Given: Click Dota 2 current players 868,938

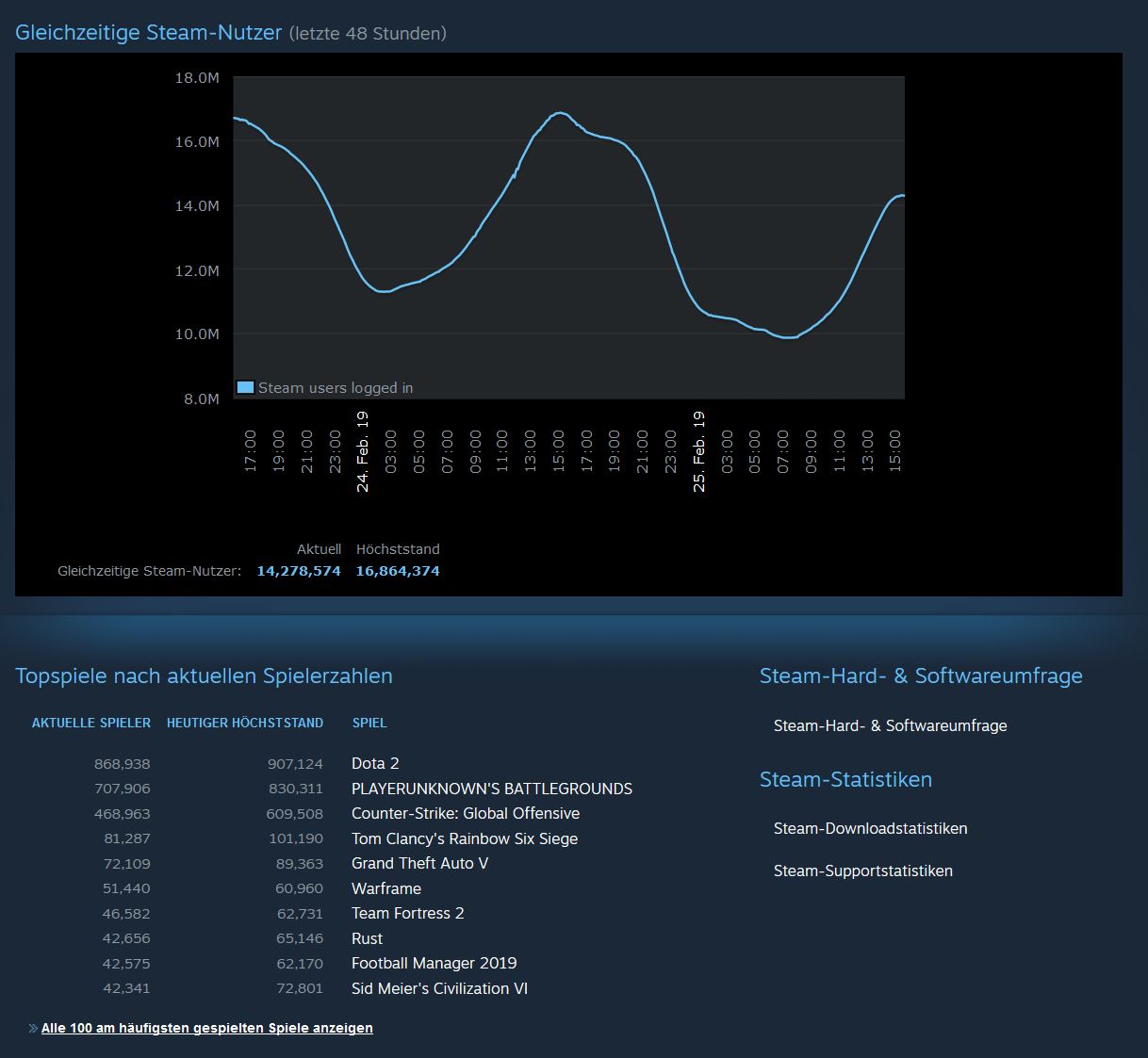Looking at the screenshot, I should tap(123, 764).
